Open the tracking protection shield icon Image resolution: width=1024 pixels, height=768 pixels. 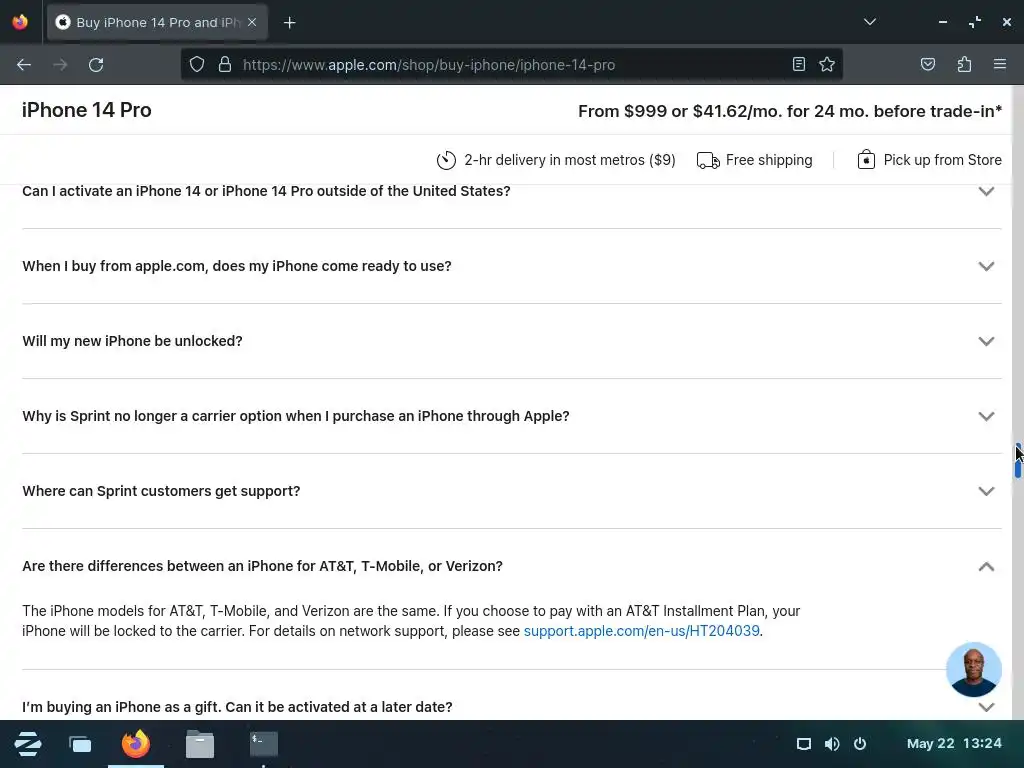tap(197, 65)
